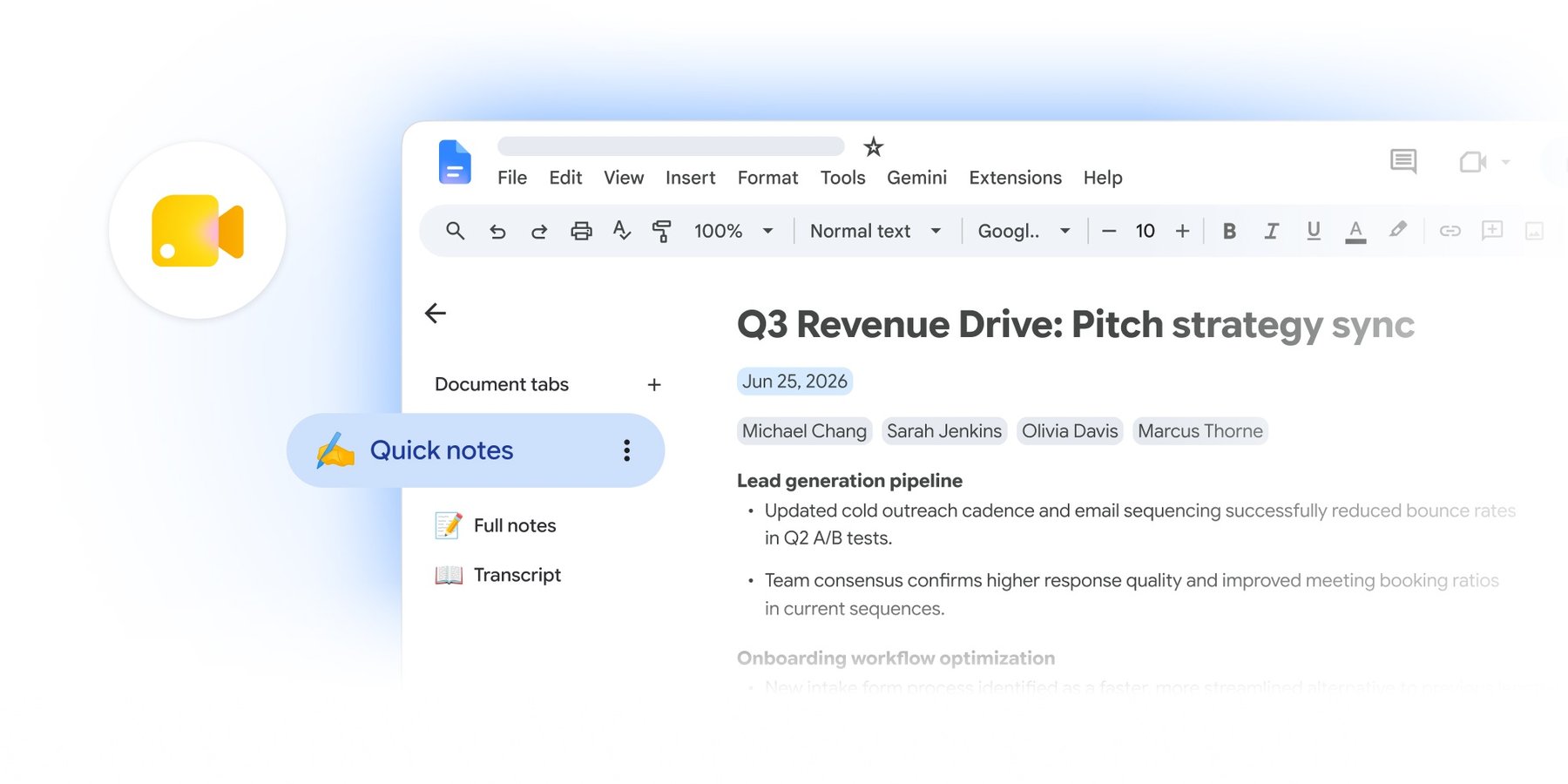Insert a link
This screenshot has height=784, width=1568.
click(1450, 231)
